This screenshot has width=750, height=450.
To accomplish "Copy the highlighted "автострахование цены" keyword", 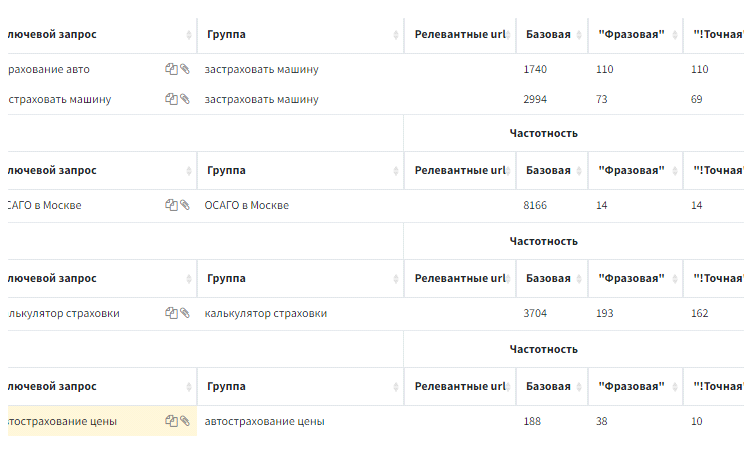I will coord(171,421).
